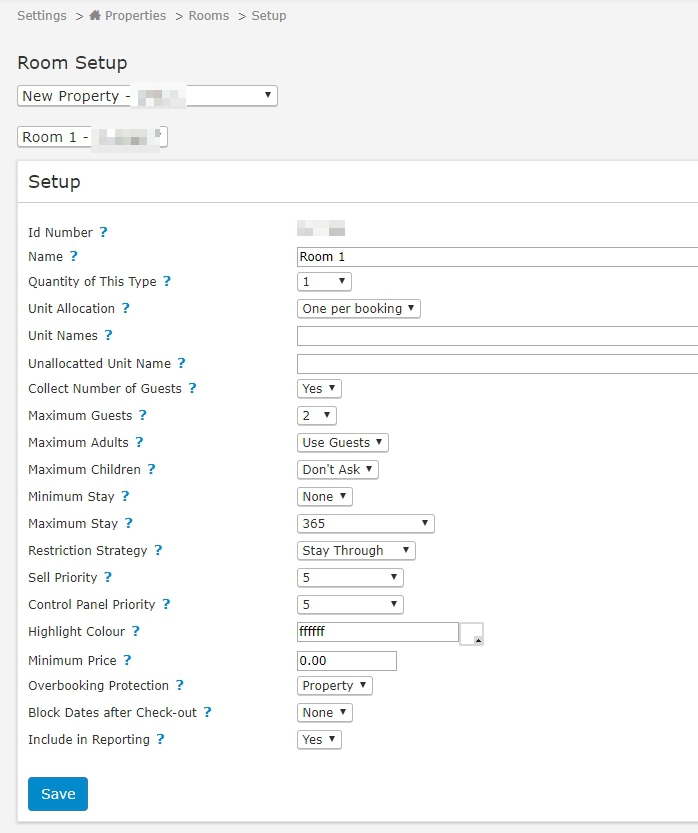698x833 pixels.
Task: Open the Sell Priority dropdown
Action: pos(350,577)
